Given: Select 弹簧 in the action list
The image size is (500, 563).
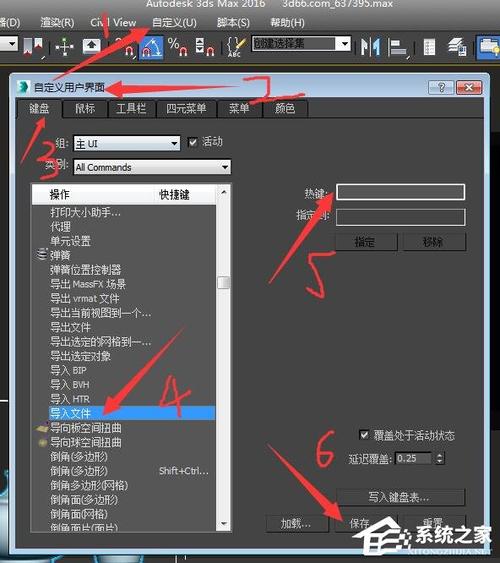Looking at the screenshot, I should pyautogui.click(x=60, y=255).
